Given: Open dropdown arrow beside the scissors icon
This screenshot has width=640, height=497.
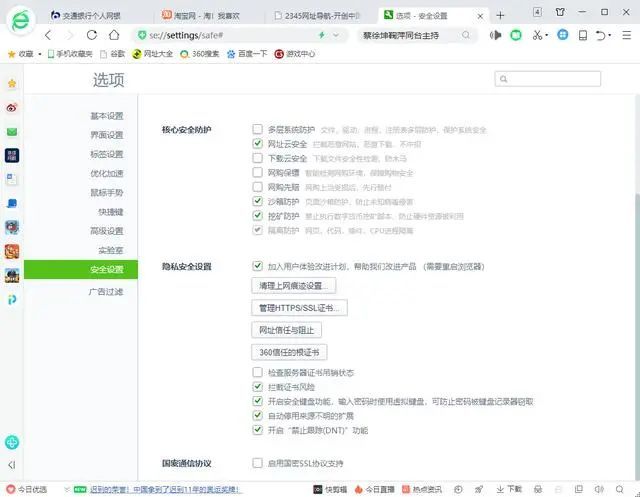Looking at the screenshot, I should tap(547, 36).
